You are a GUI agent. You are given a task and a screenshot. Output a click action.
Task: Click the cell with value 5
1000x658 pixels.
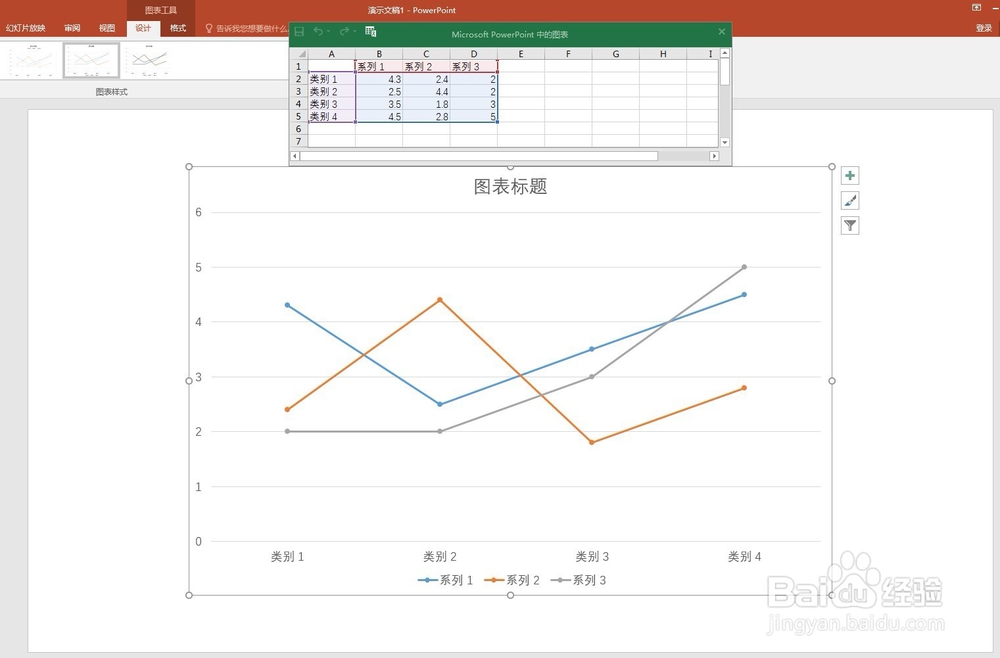pos(474,117)
